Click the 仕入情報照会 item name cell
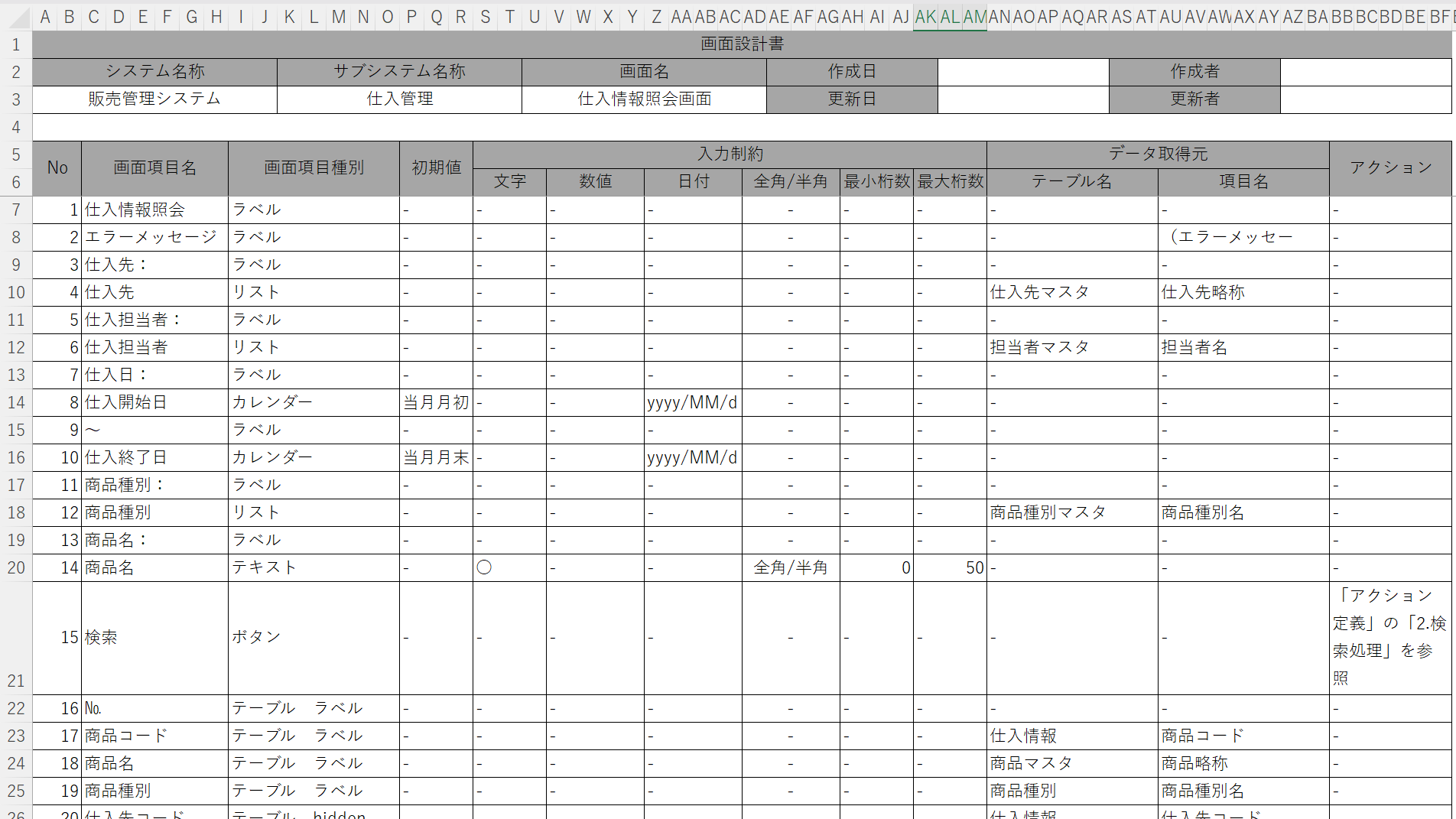The height and width of the screenshot is (819, 1456). point(155,210)
